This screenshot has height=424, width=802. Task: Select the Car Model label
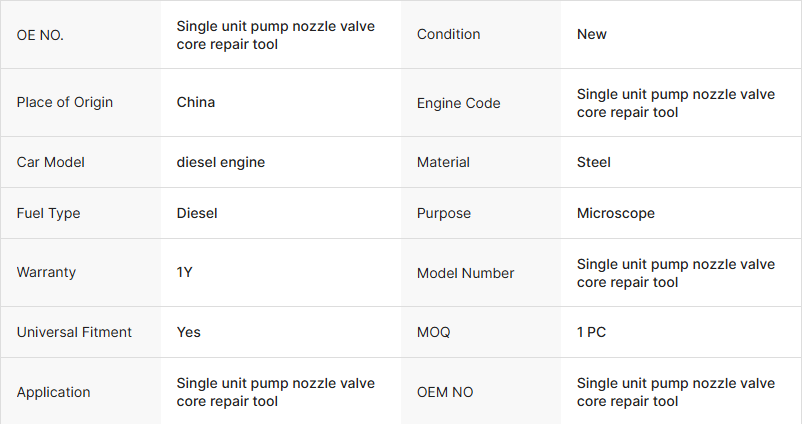click(x=50, y=162)
